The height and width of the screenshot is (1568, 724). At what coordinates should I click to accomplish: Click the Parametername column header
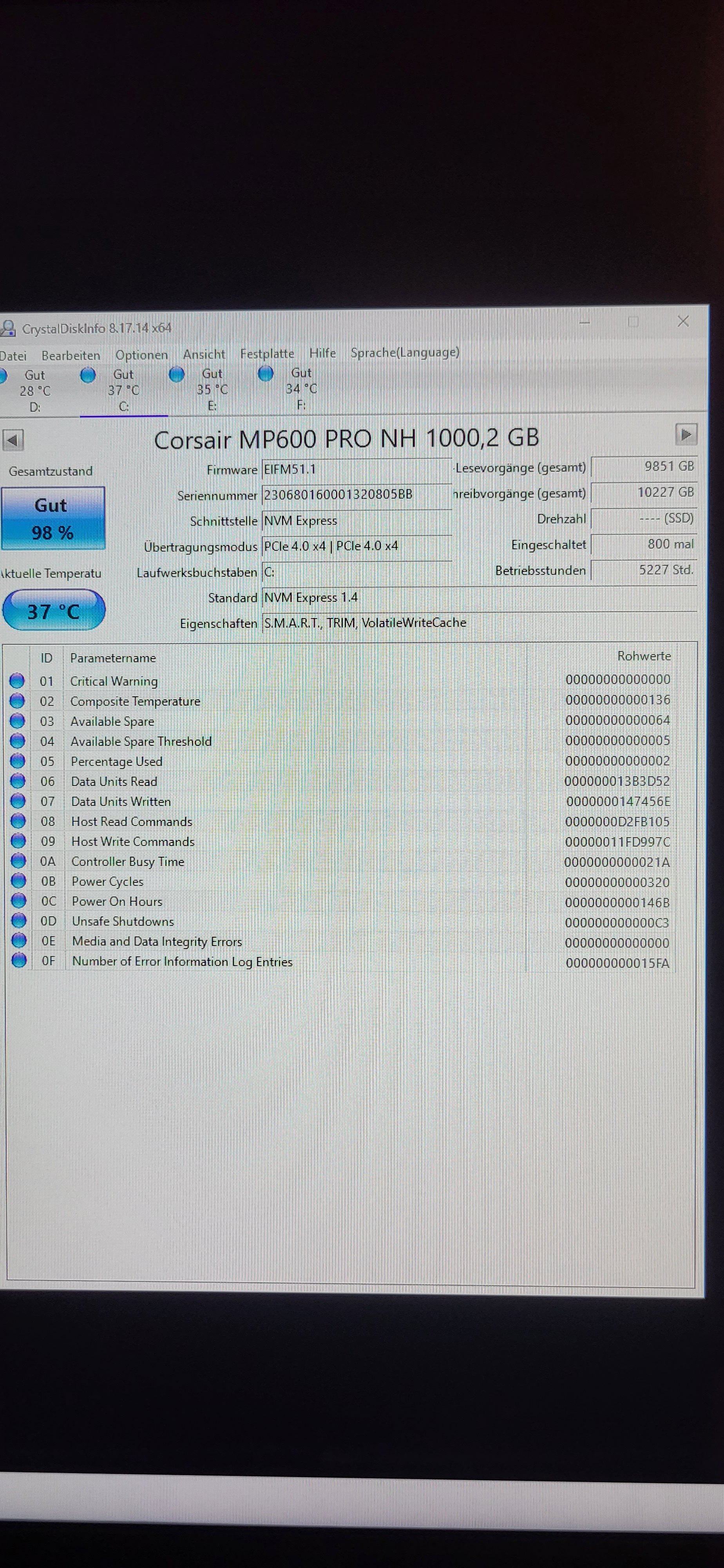(x=113, y=658)
